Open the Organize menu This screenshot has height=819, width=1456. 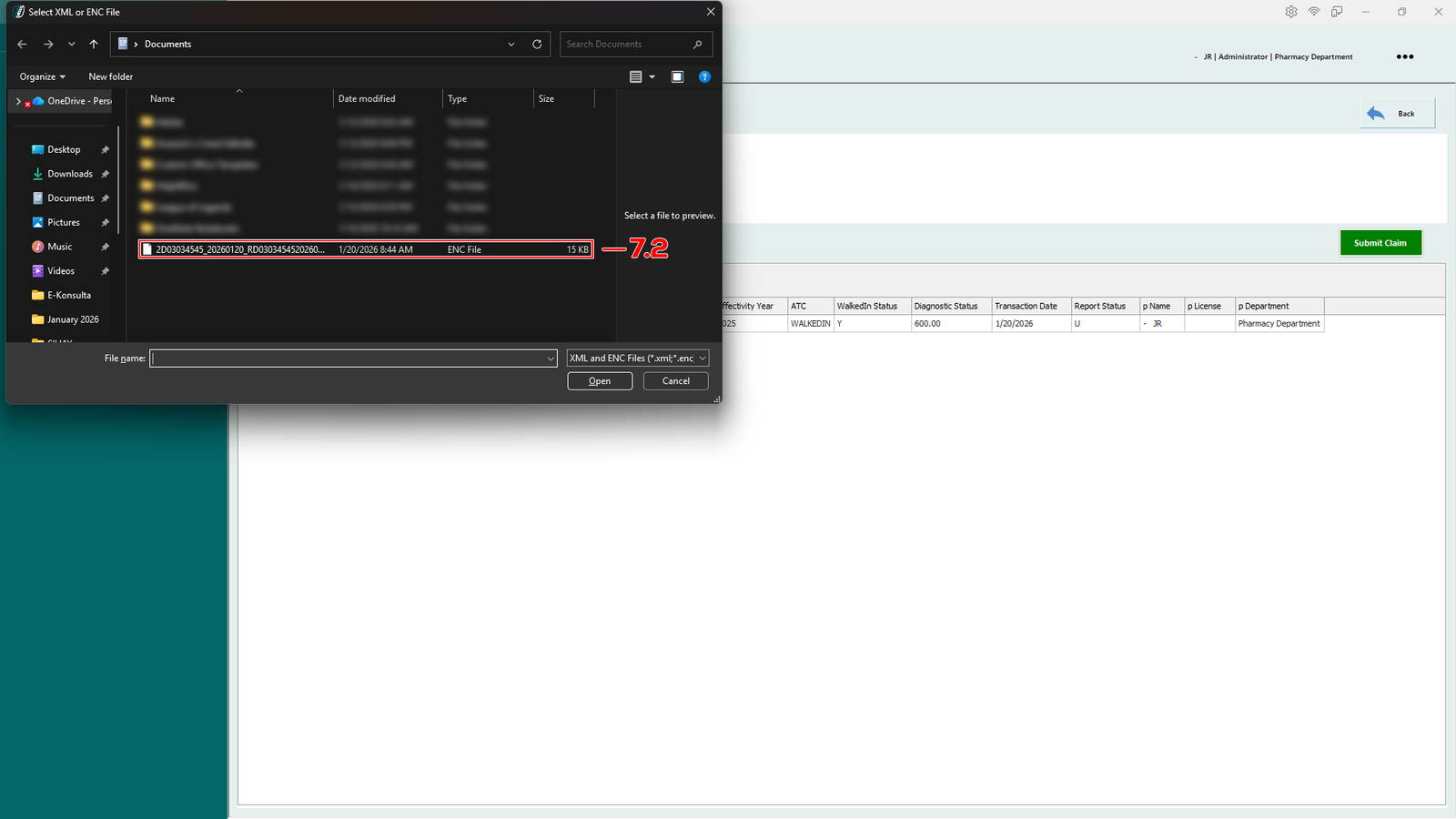click(42, 77)
